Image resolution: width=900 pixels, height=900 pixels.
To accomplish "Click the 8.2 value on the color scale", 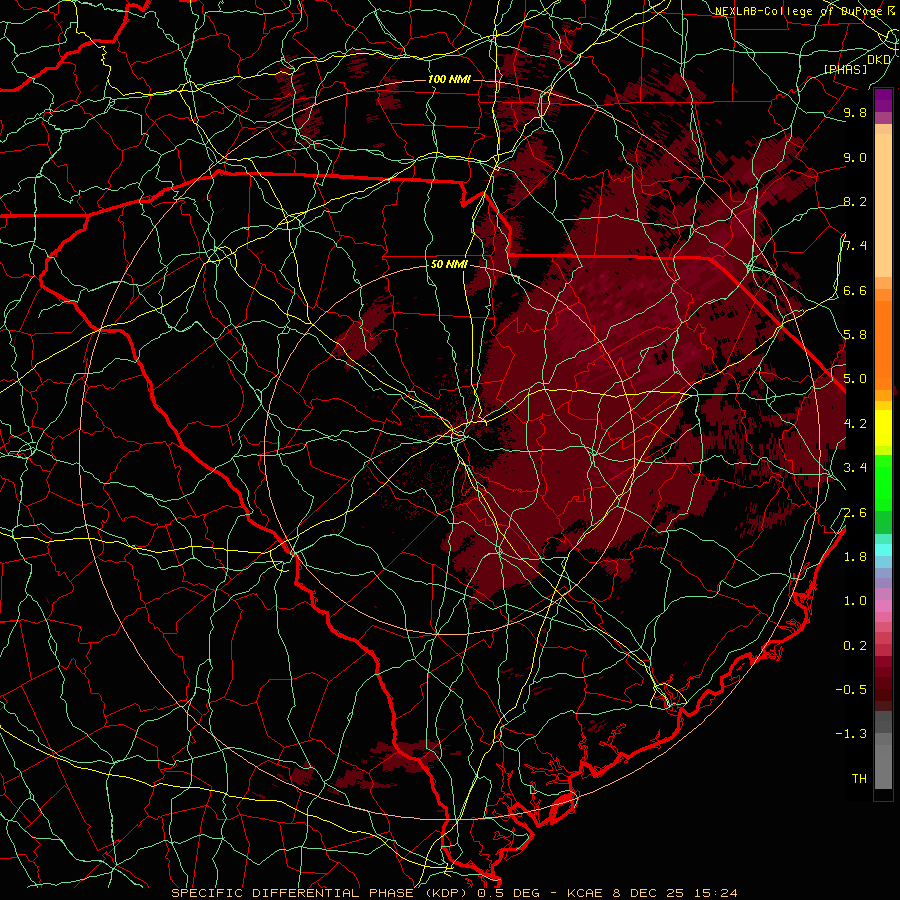I will tap(855, 201).
